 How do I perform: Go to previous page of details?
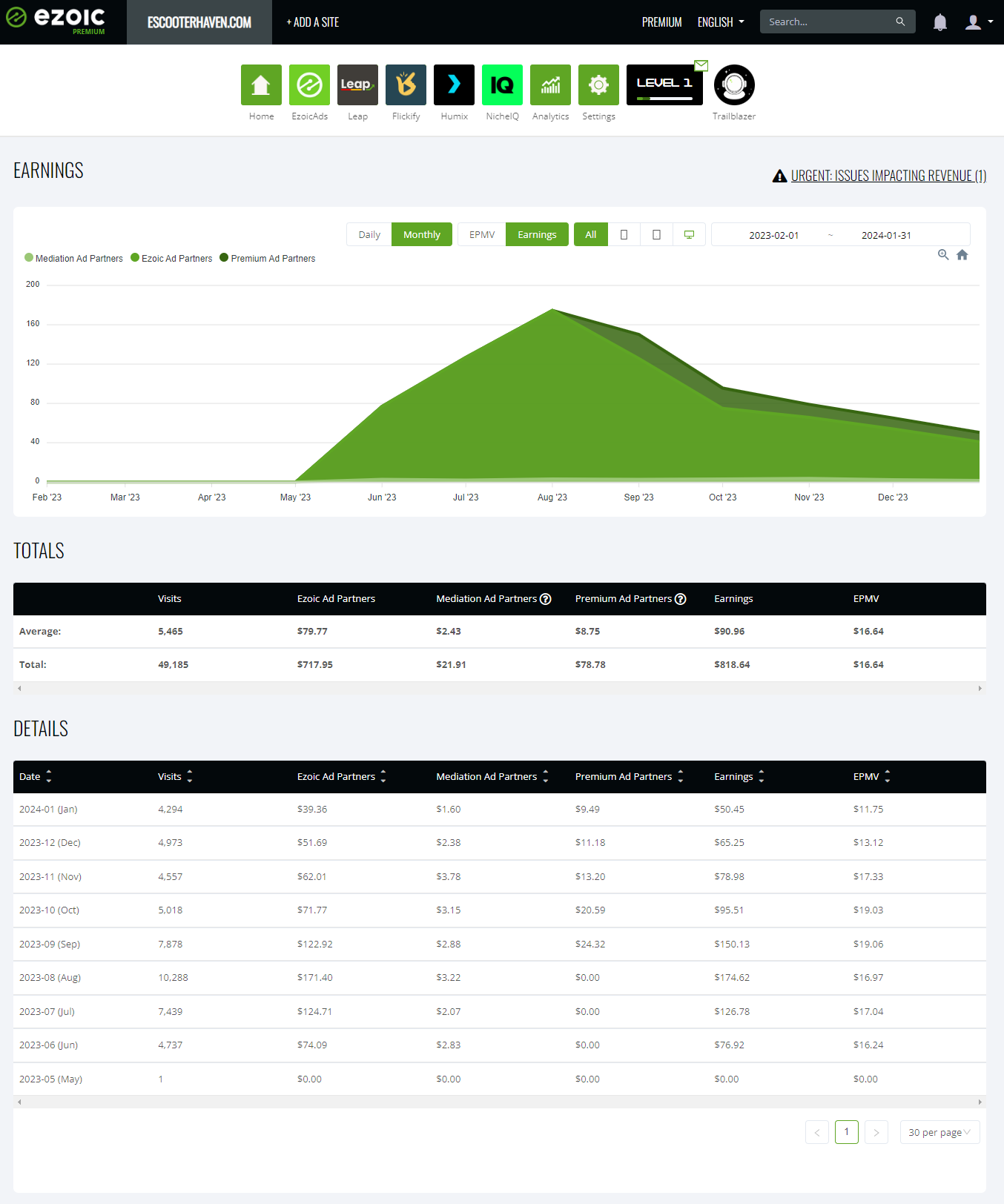click(817, 1132)
